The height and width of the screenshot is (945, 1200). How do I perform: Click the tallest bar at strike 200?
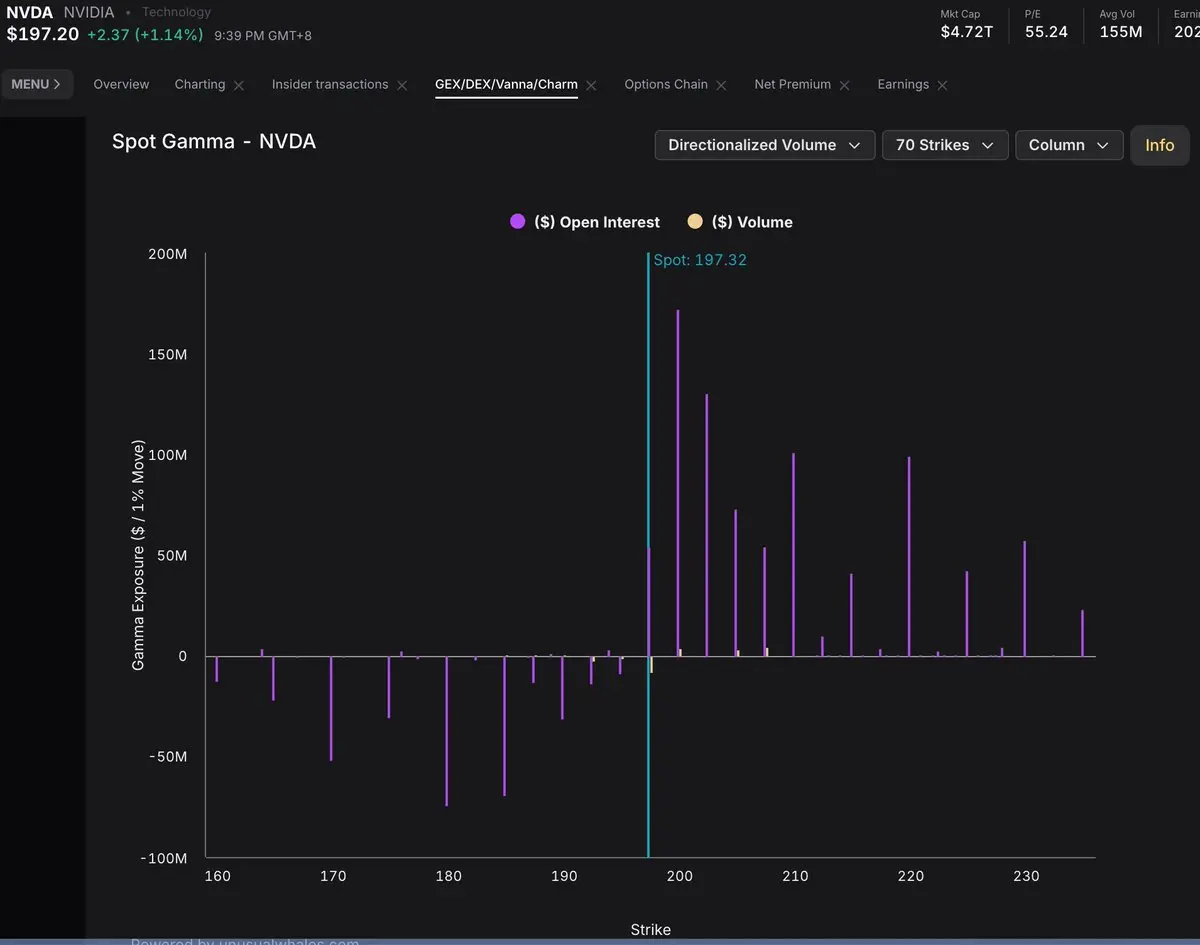[x=678, y=483]
